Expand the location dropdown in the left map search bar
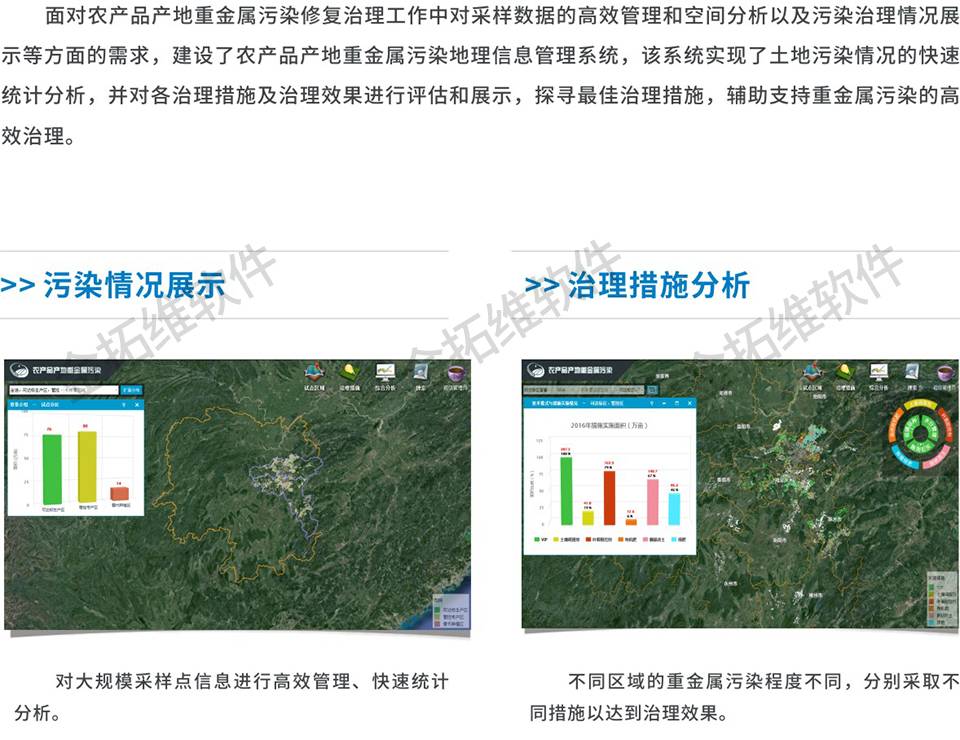 click(x=114, y=390)
